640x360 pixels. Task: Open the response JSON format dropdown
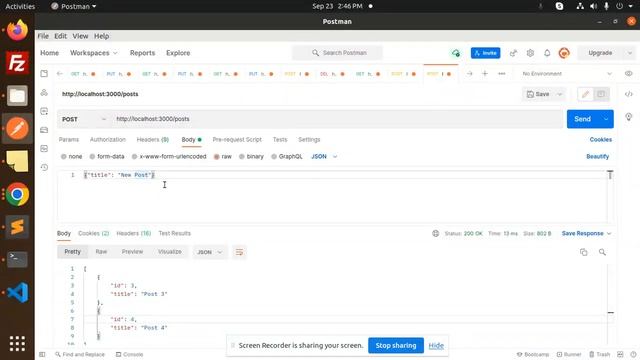click(210, 252)
